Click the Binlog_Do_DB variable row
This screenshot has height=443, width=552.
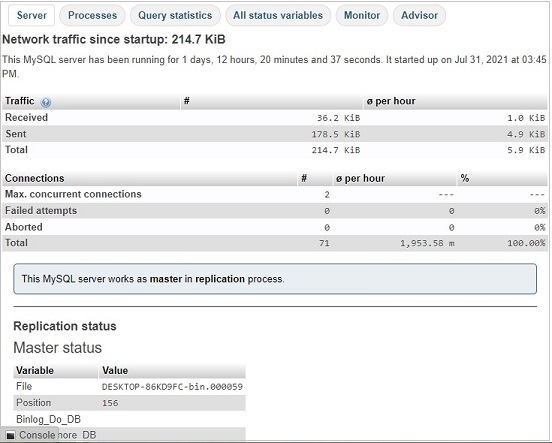click(130, 419)
